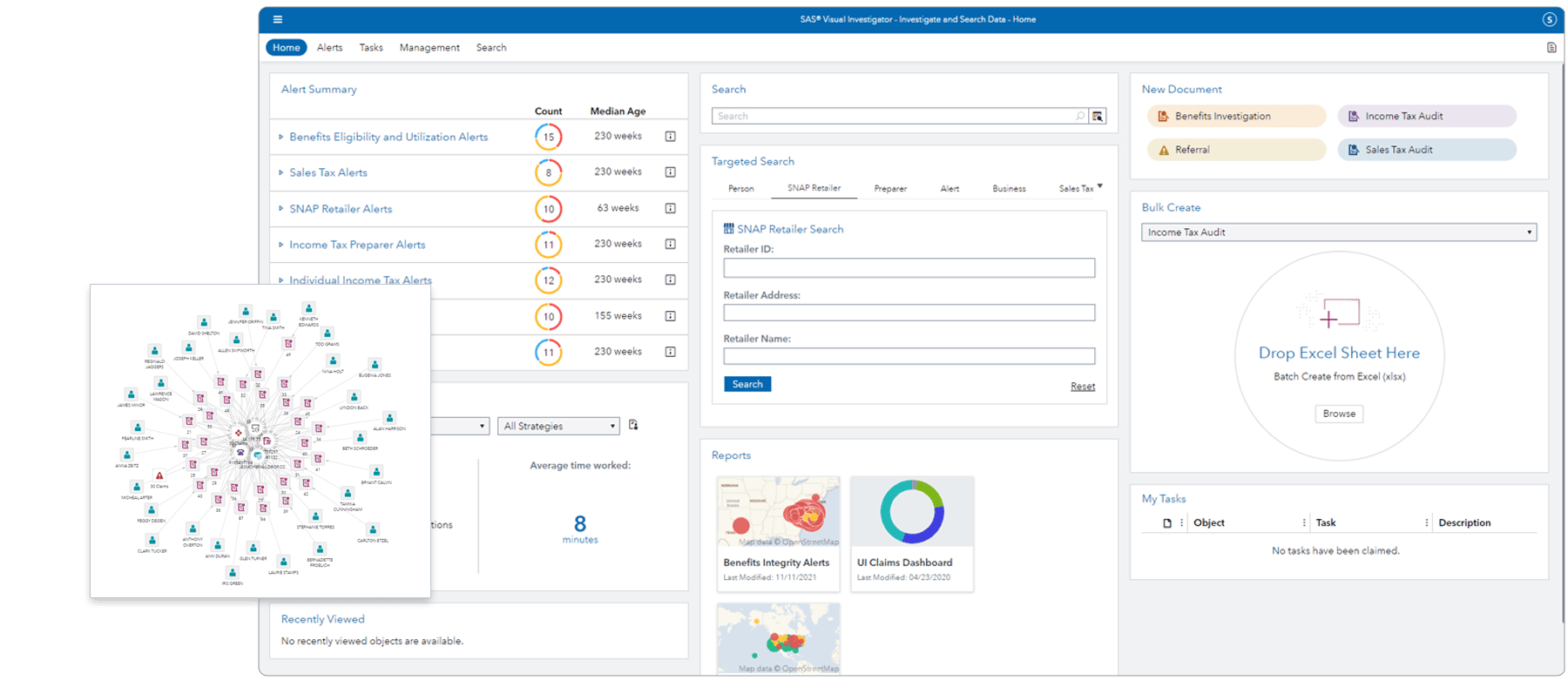Screen dimensions: 1568x687
Task: Expand the Sales Tax Alerts row
Action: tap(280, 172)
